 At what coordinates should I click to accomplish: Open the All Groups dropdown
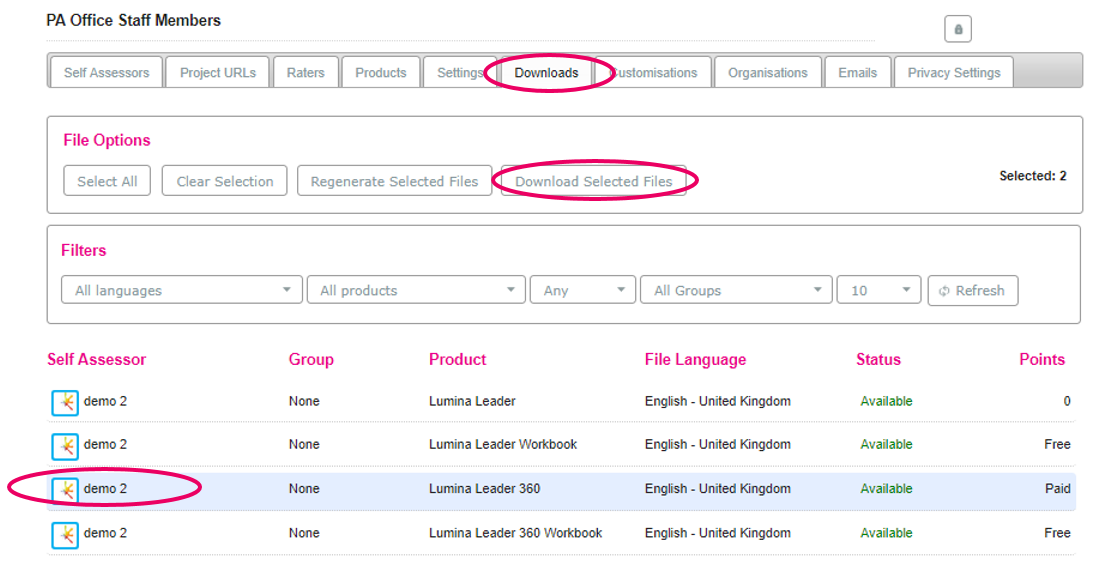point(736,290)
